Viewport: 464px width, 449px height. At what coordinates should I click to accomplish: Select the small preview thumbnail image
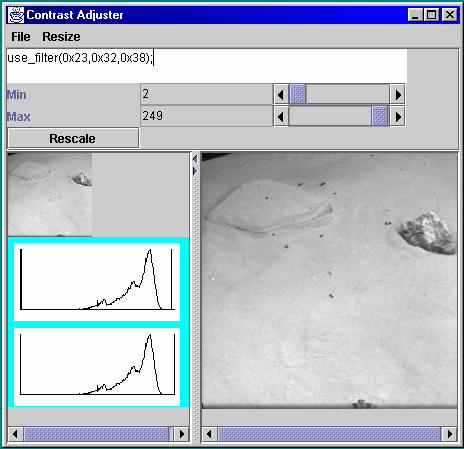point(50,194)
